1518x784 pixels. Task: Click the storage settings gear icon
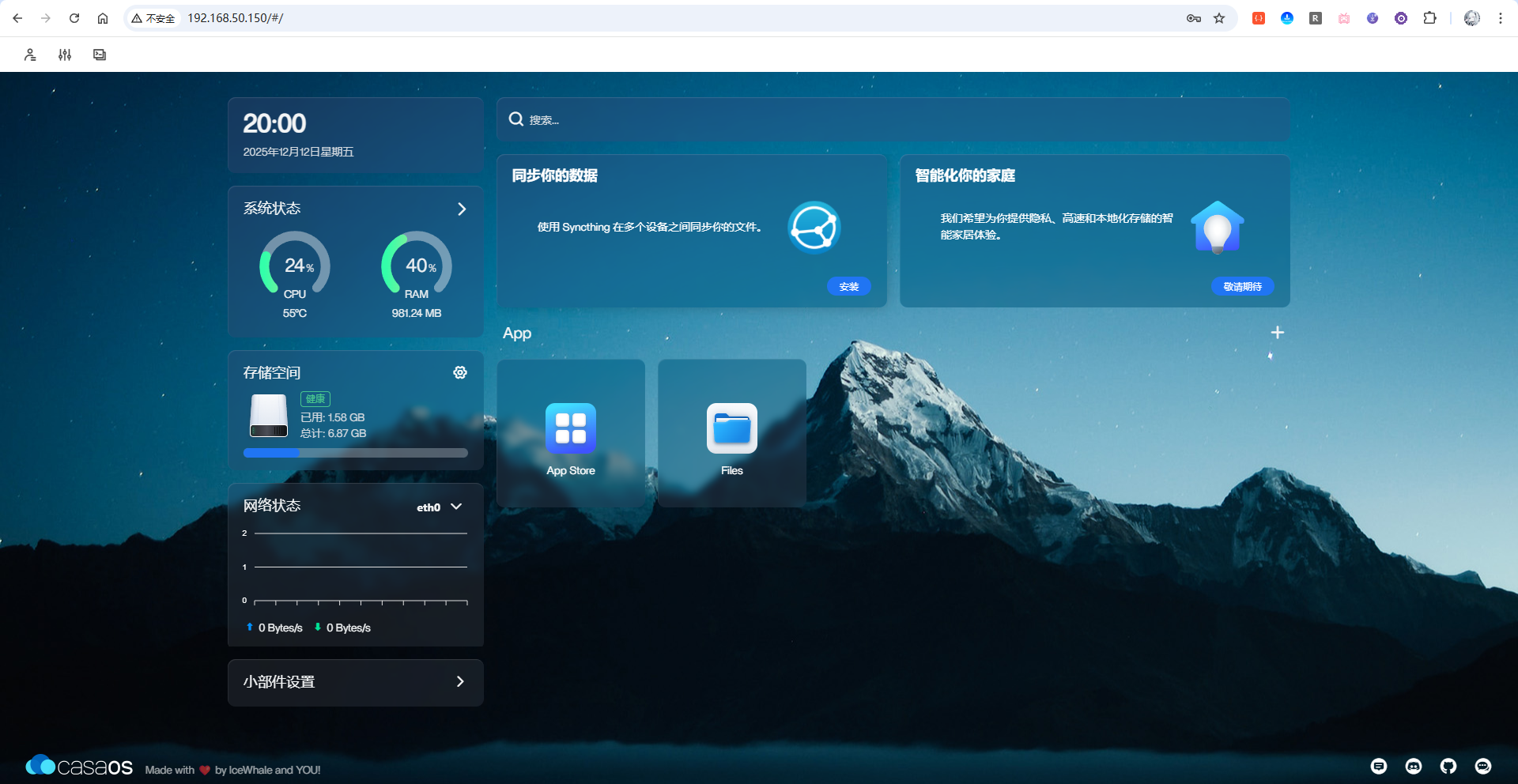click(x=460, y=372)
